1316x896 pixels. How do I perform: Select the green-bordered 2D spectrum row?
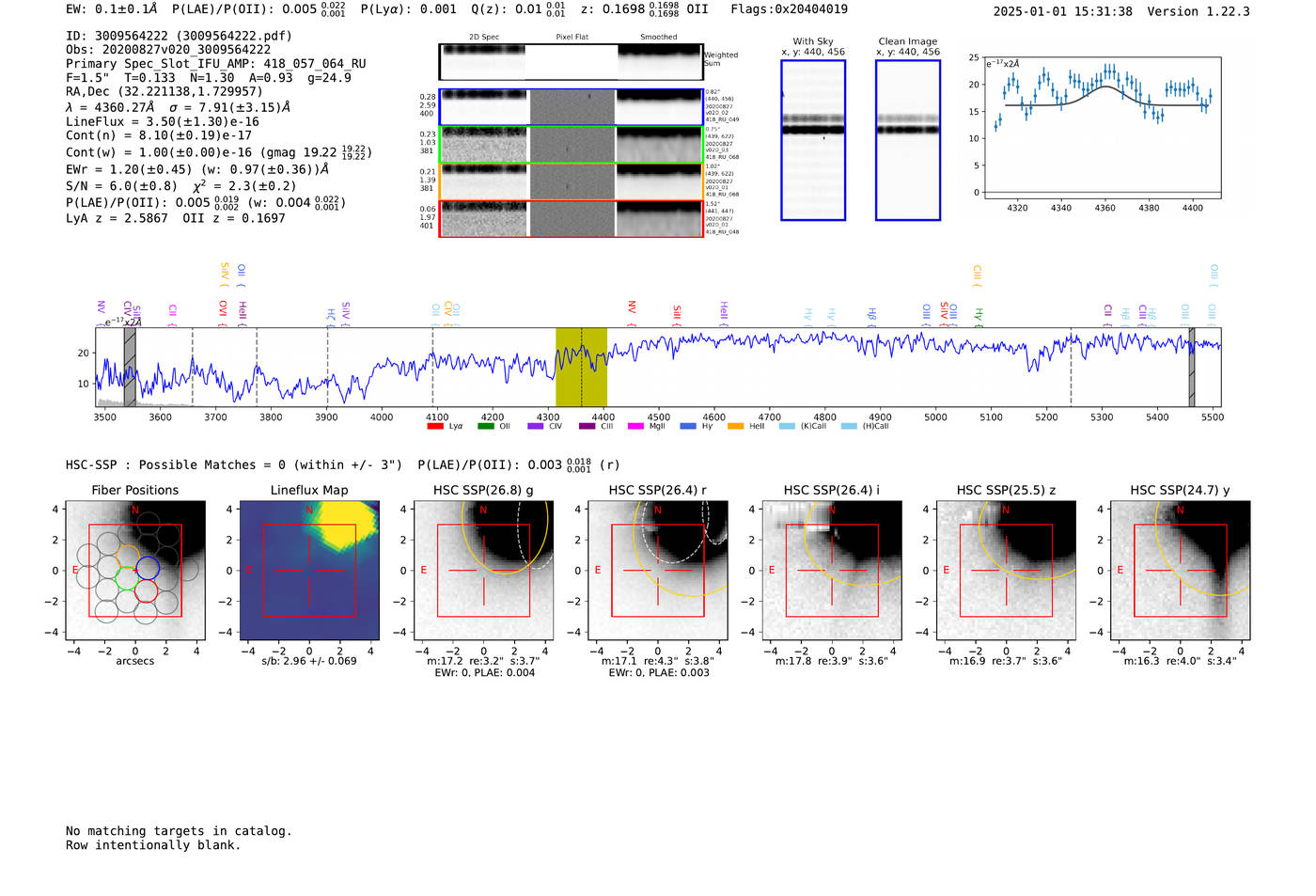571,145
